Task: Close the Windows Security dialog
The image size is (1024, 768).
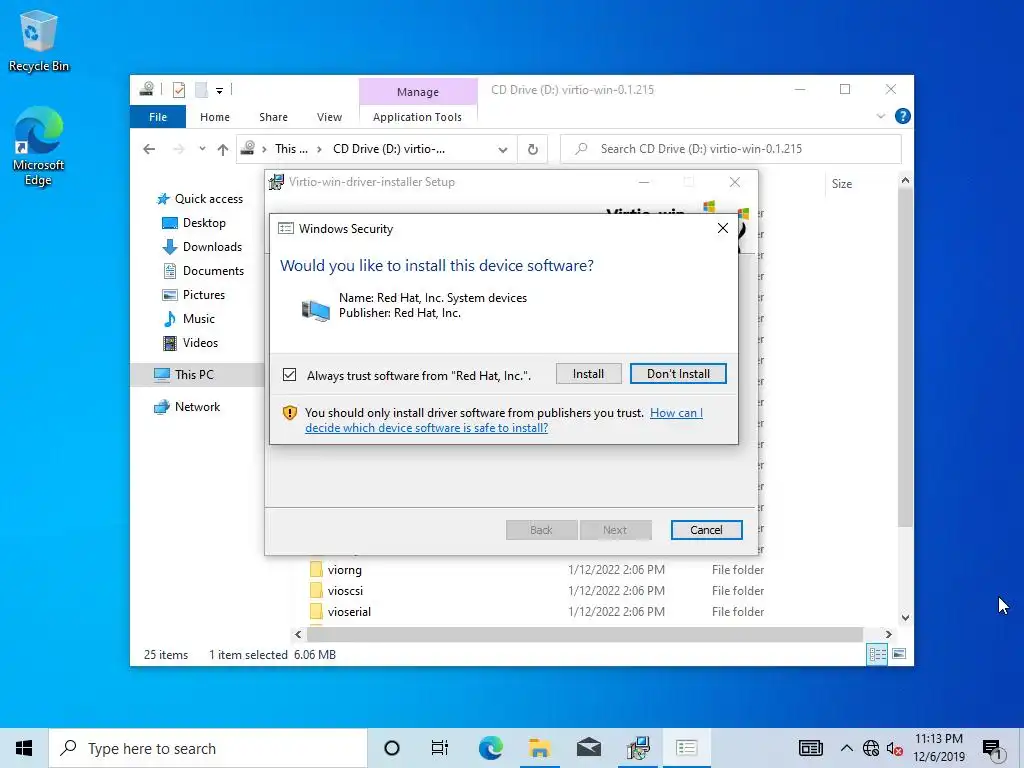Action: (x=722, y=228)
